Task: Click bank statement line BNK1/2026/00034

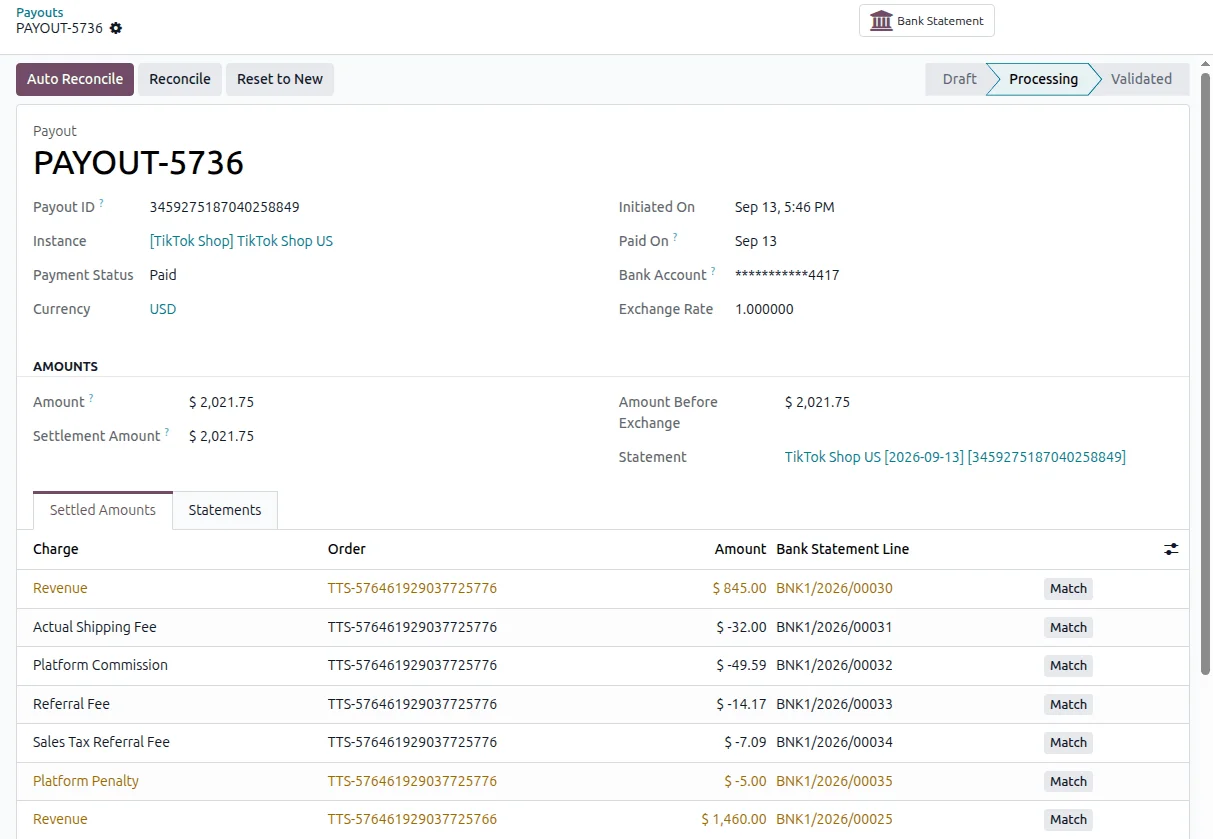Action: tap(834, 743)
